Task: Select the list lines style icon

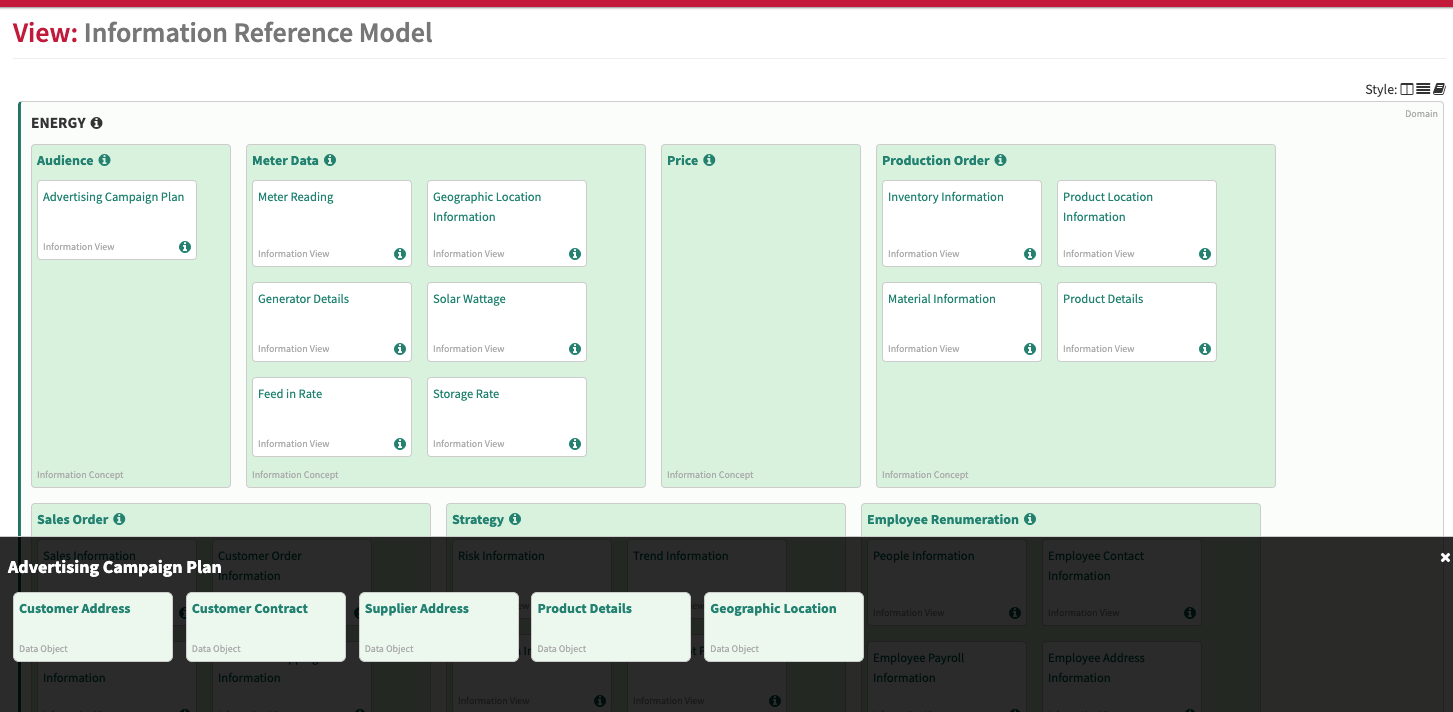Action: click(x=1423, y=89)
